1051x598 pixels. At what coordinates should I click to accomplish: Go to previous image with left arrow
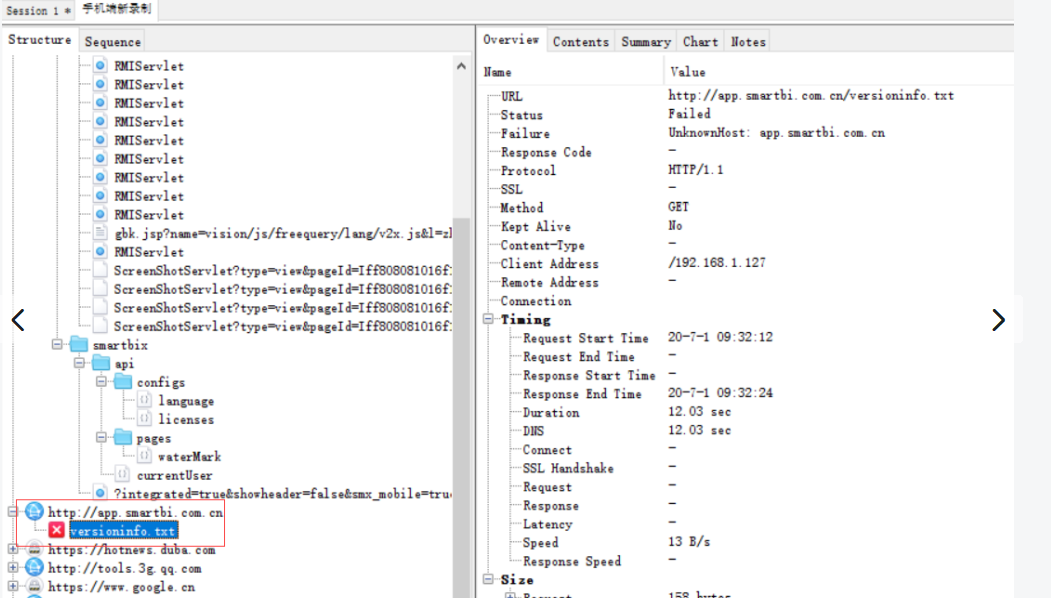coord(18,320)
